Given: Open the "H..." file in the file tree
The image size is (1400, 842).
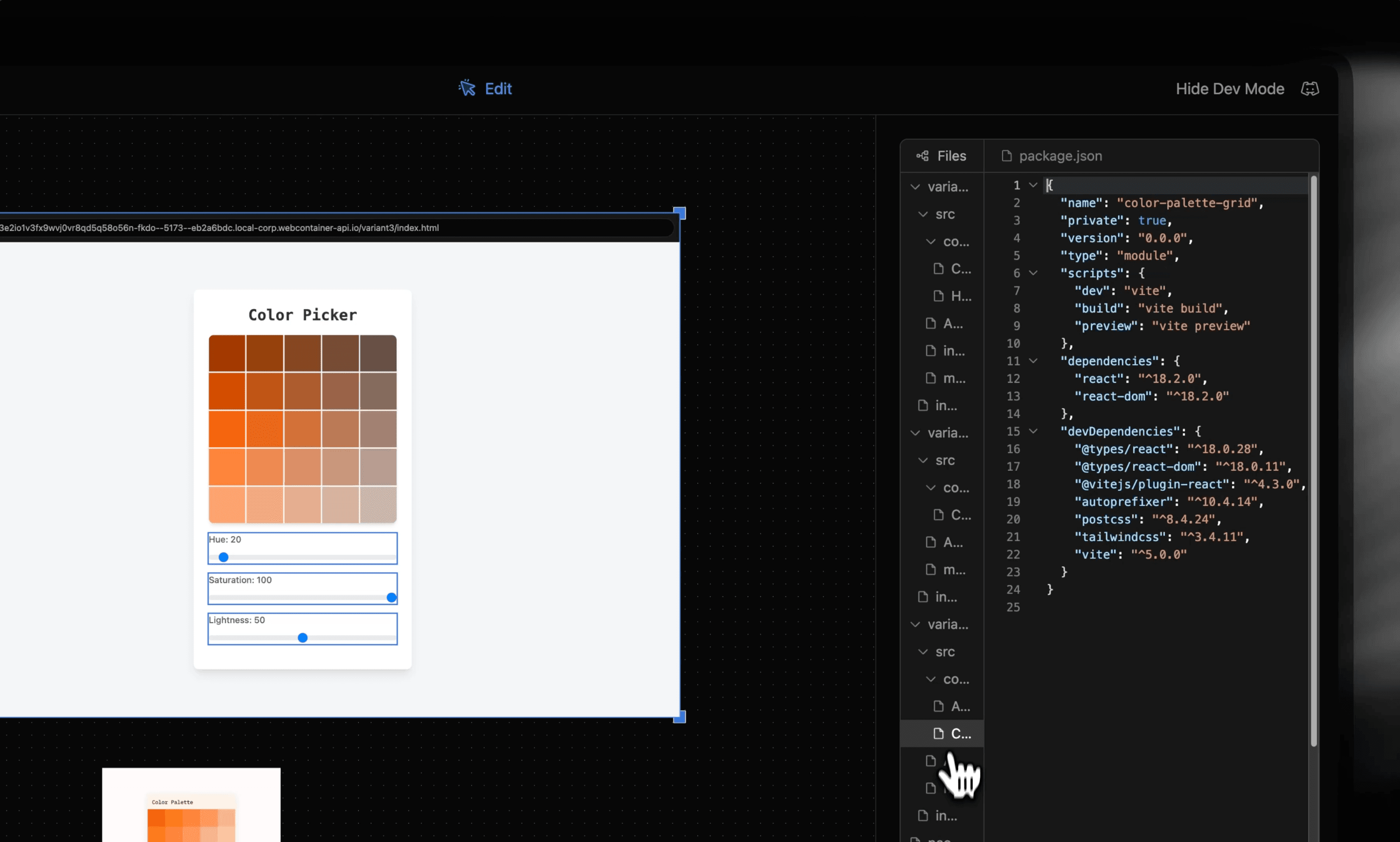Looking at the screenshot, I should 942,296.
